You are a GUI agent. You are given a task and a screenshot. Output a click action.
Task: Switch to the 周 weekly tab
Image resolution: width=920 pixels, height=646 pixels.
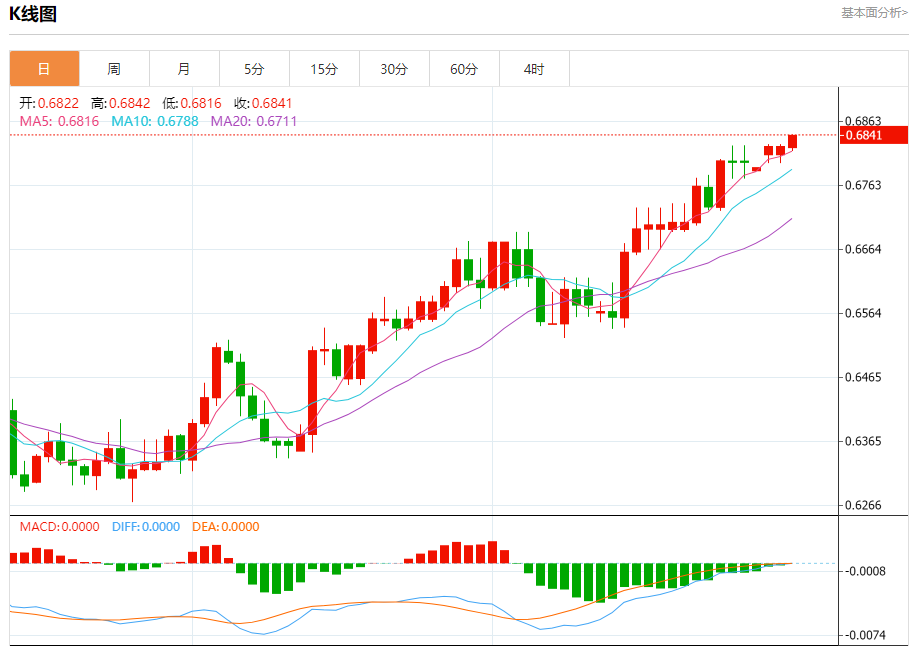coord(114,69)
